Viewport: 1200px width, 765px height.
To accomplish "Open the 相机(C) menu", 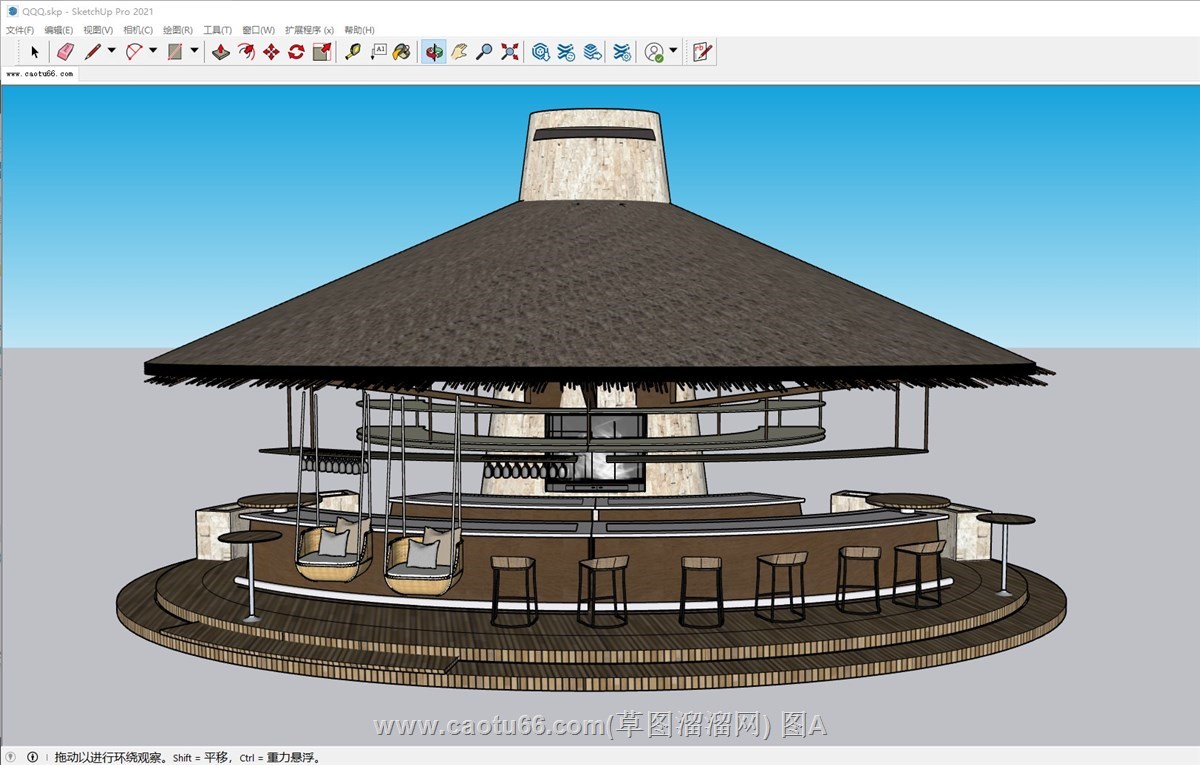I will click(138, 30).
